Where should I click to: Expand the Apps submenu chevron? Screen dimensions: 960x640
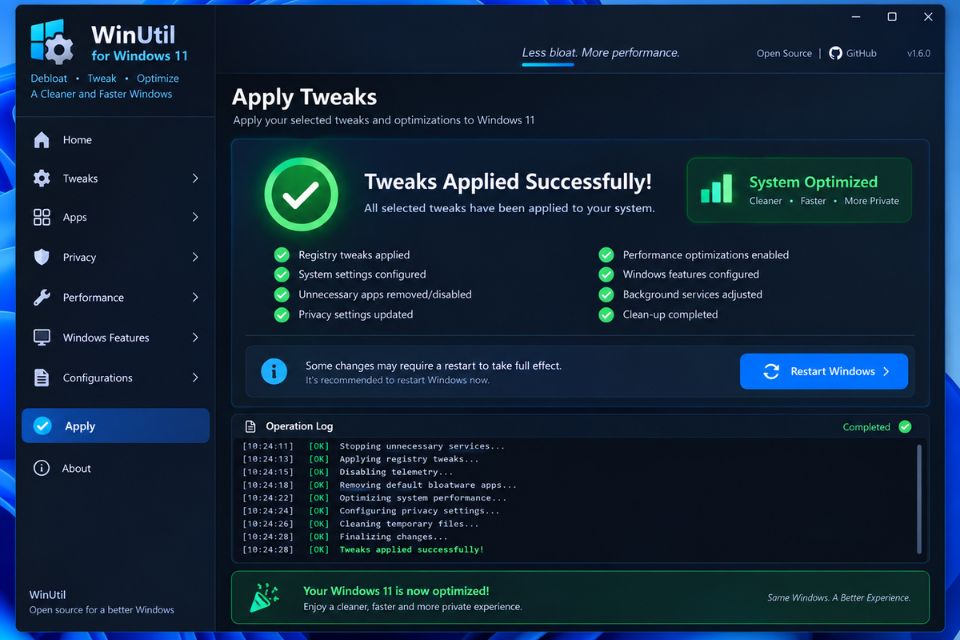[195, 217]
